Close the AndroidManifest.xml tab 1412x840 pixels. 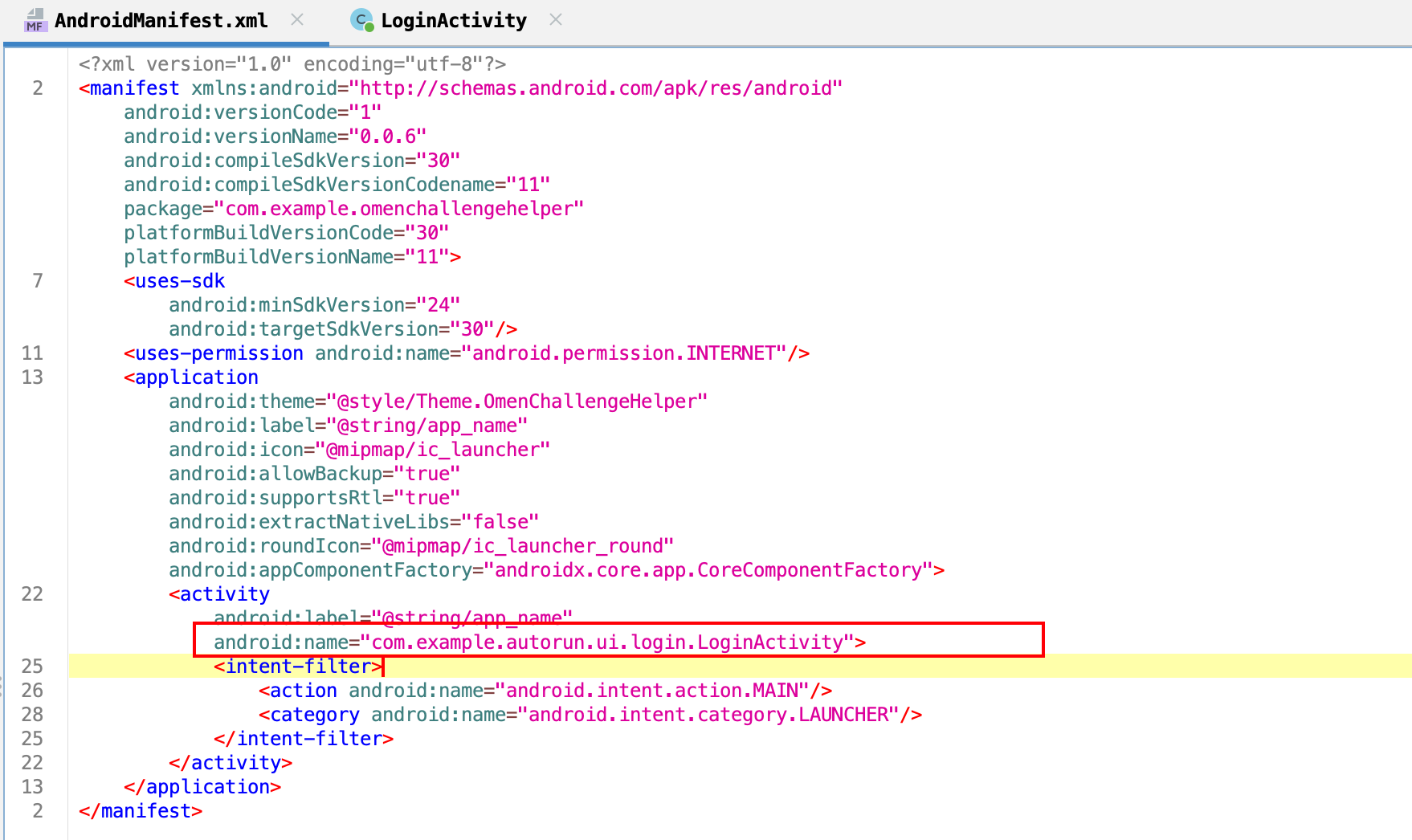[x=297, y=19]
